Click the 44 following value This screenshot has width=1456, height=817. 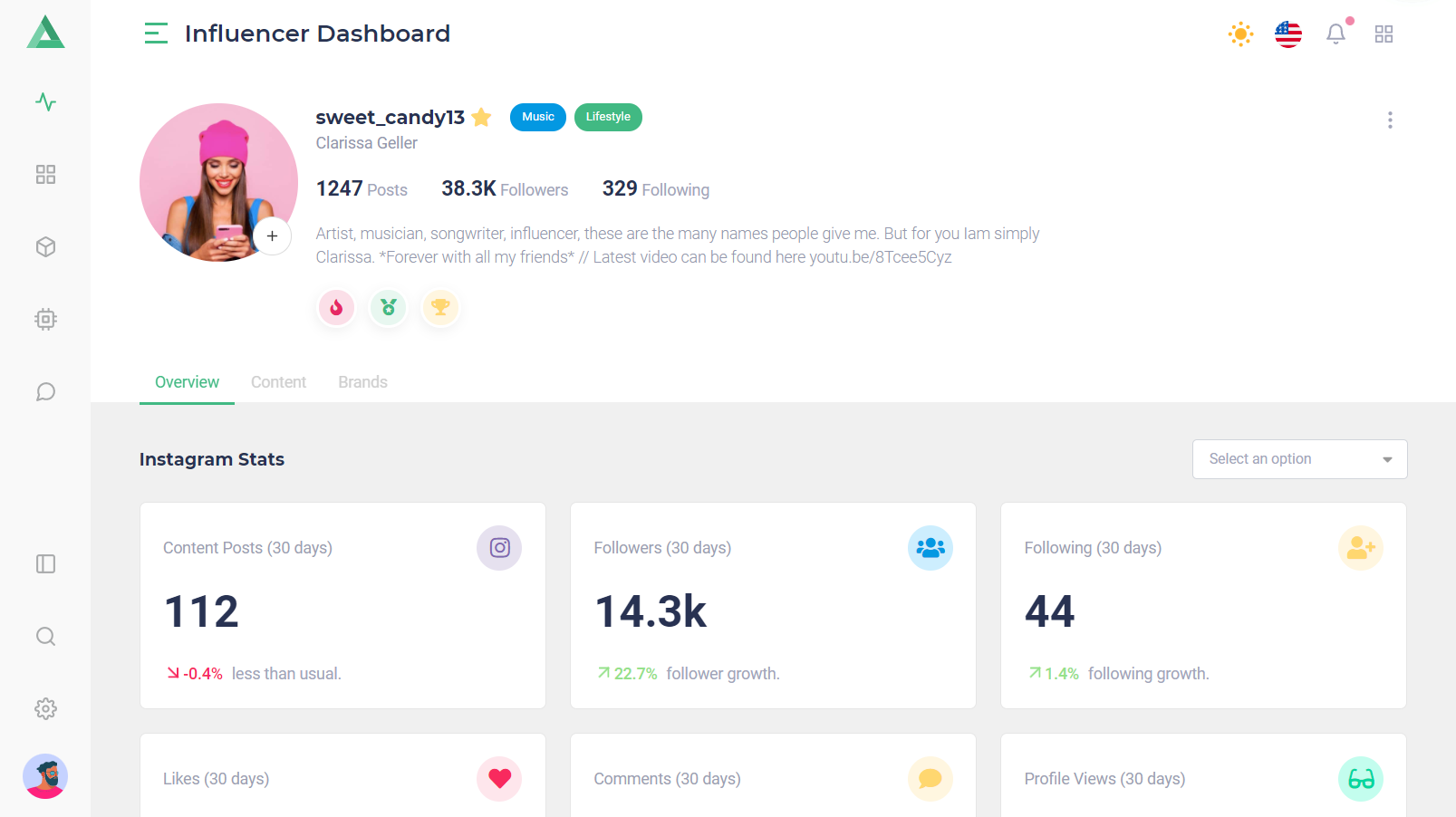tap(1049, 611)
